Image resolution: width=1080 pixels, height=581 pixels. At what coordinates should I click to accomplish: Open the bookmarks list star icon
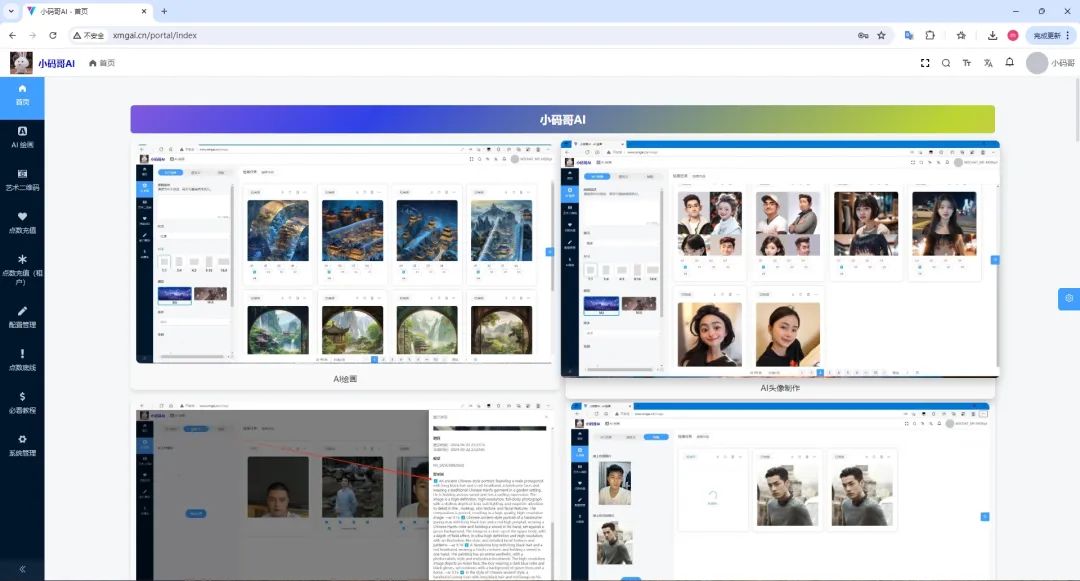click(962, 35)
